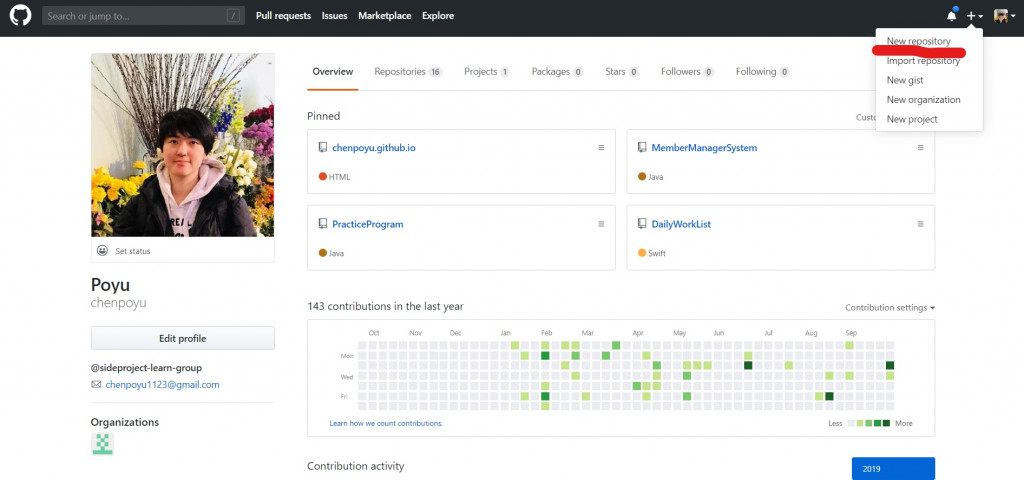Click the smiley Set status icon
The width and height of the screenshot is (1024, 480).
(x=102, y=250)
